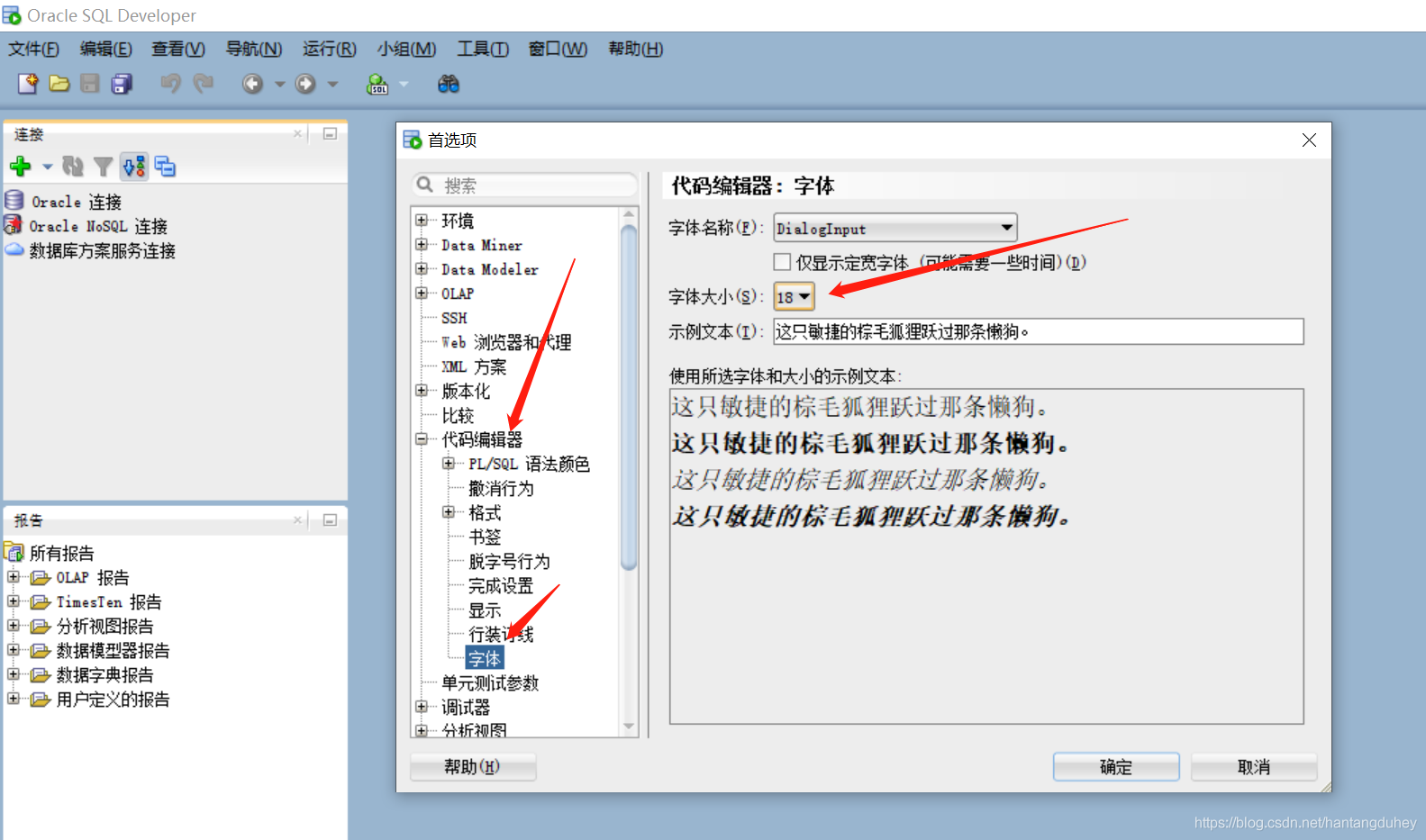Select 书签 in preferences tree
The width and height of the screenshot is (1426, 840).
(485, 537)
